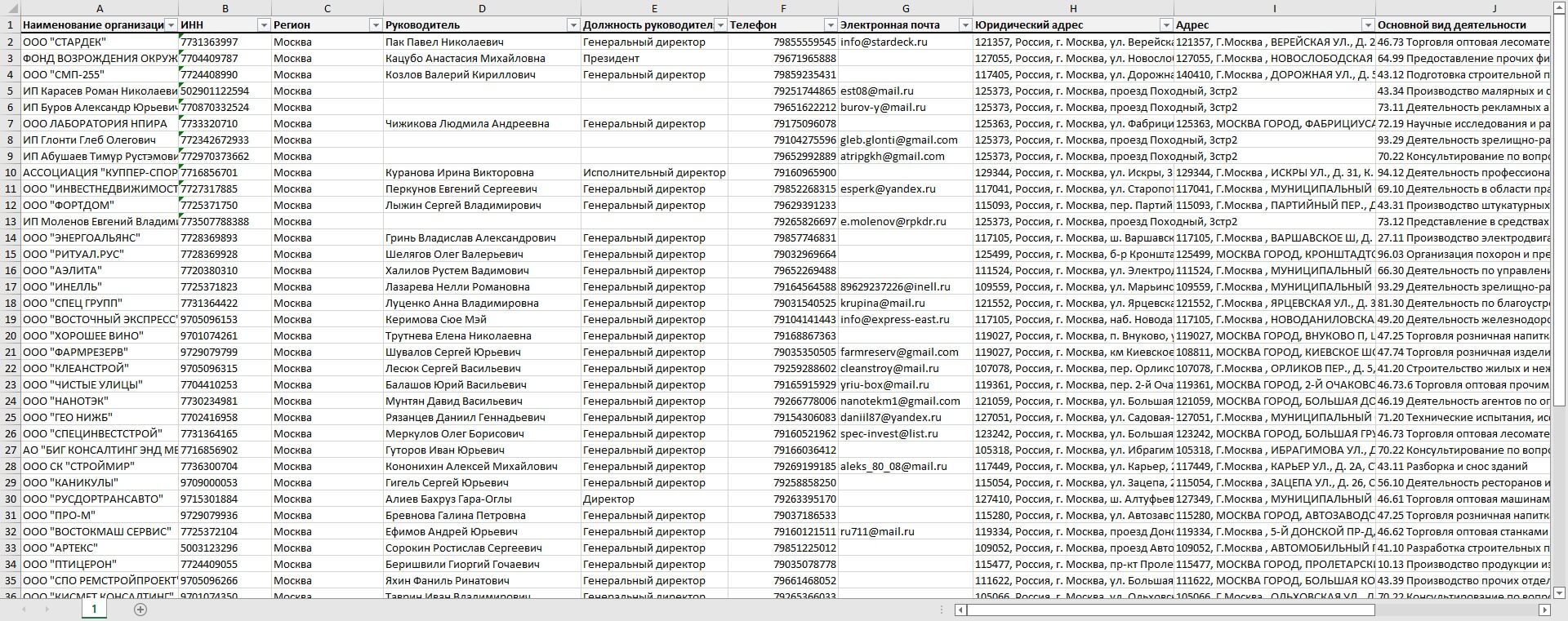This screenshot has width=1568, height=621.
Task: Select sheet tab named 1
Action: [x=94, y=609]
